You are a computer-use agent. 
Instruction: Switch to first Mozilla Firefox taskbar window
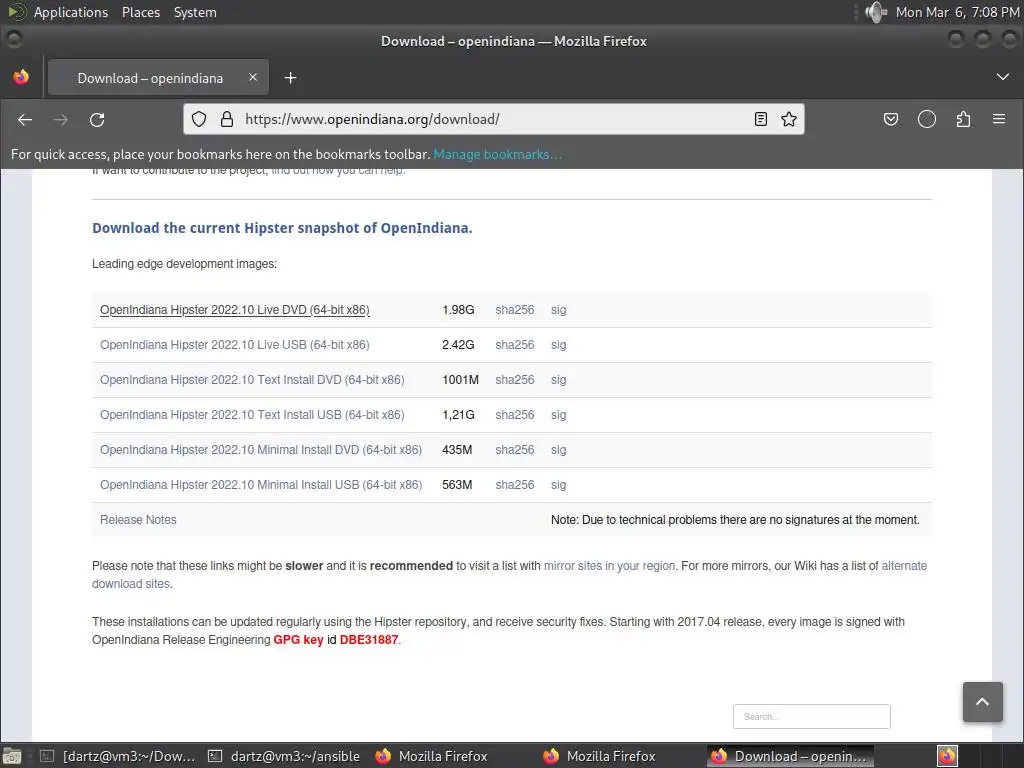[432, 756]
